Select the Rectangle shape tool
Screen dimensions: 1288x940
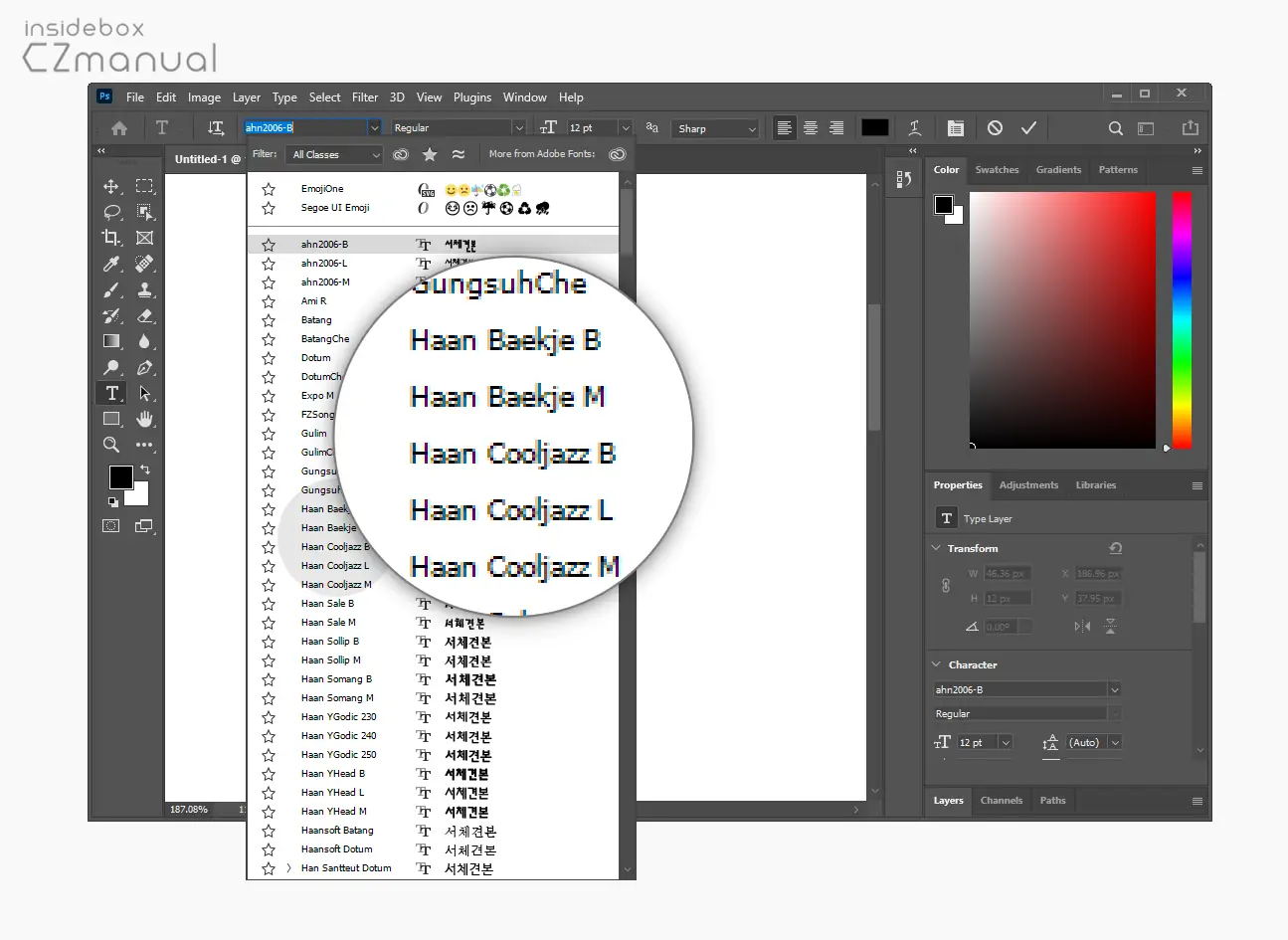[x=111, y=419]
